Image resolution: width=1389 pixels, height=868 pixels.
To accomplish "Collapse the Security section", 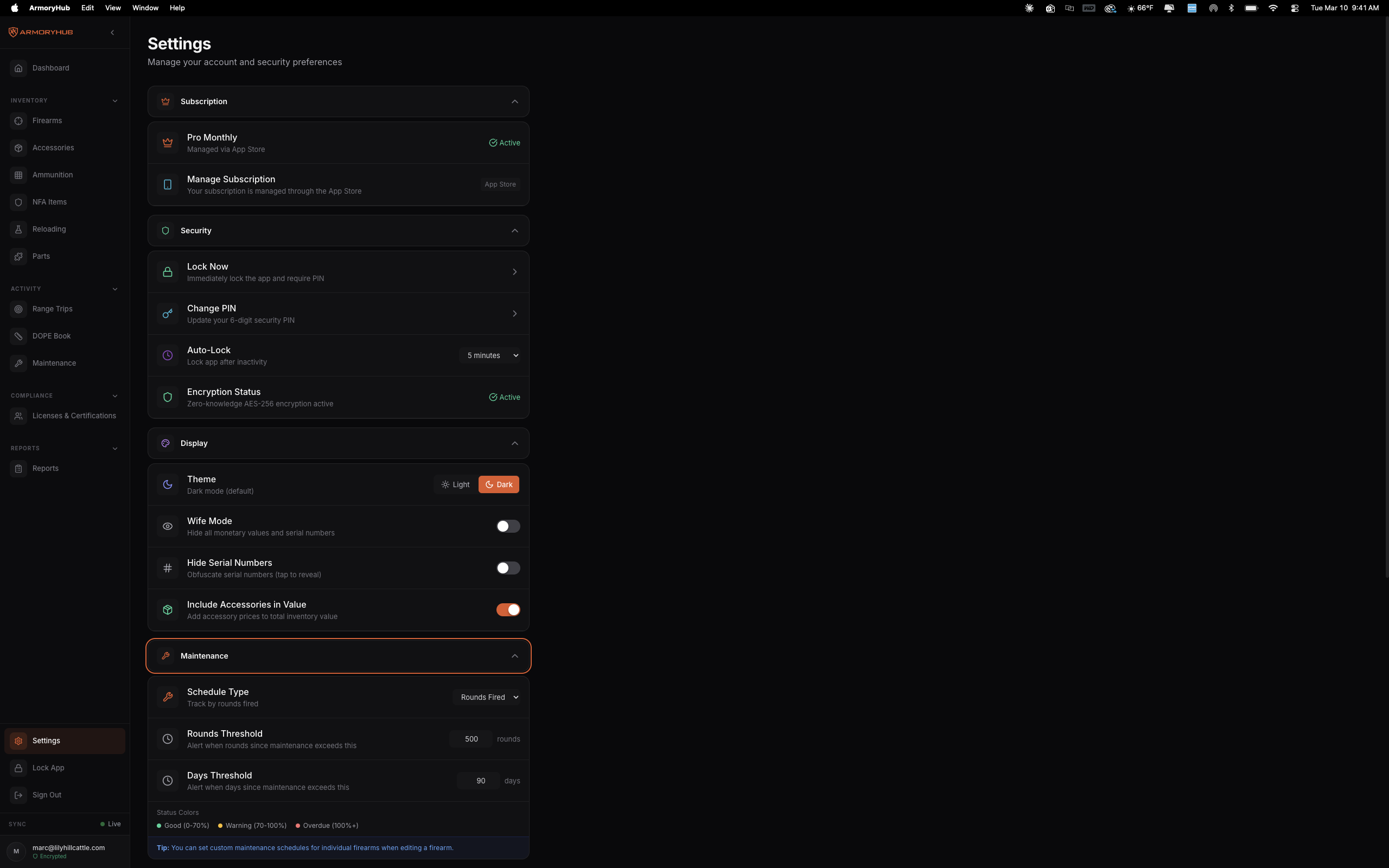I will click(x=515, y=230).
